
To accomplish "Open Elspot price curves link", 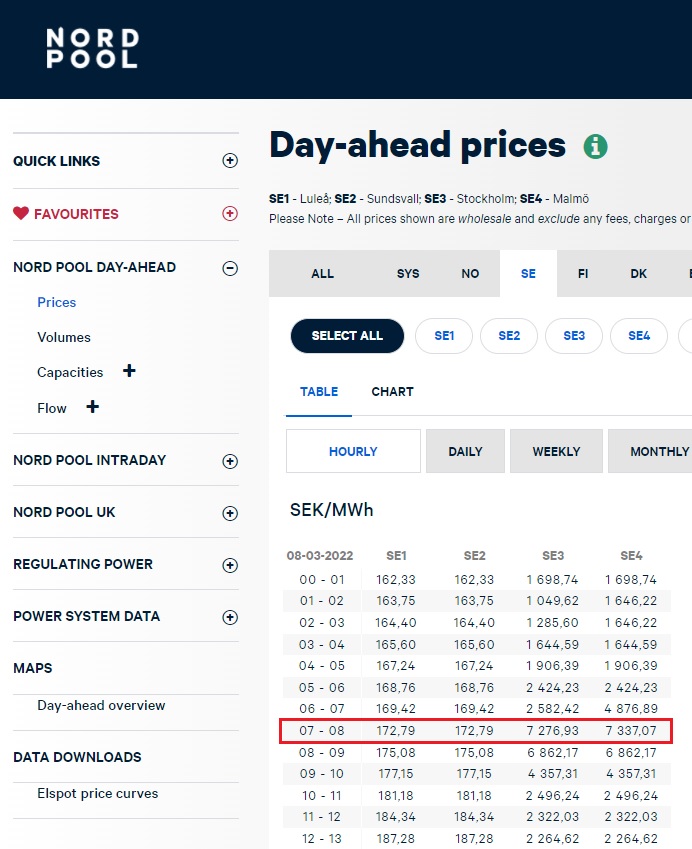I will tap(97, 794).
